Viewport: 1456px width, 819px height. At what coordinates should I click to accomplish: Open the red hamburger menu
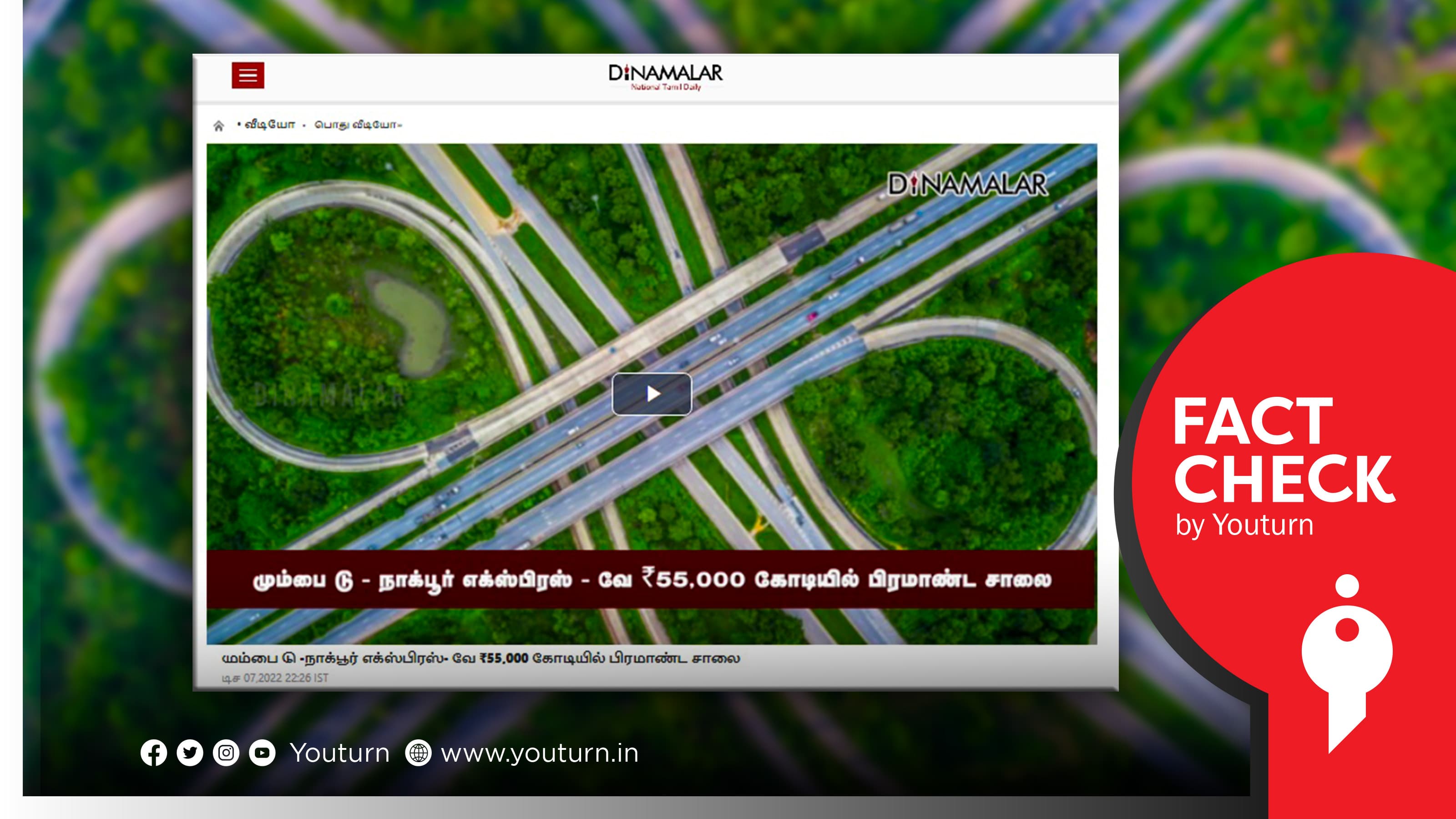248,75
